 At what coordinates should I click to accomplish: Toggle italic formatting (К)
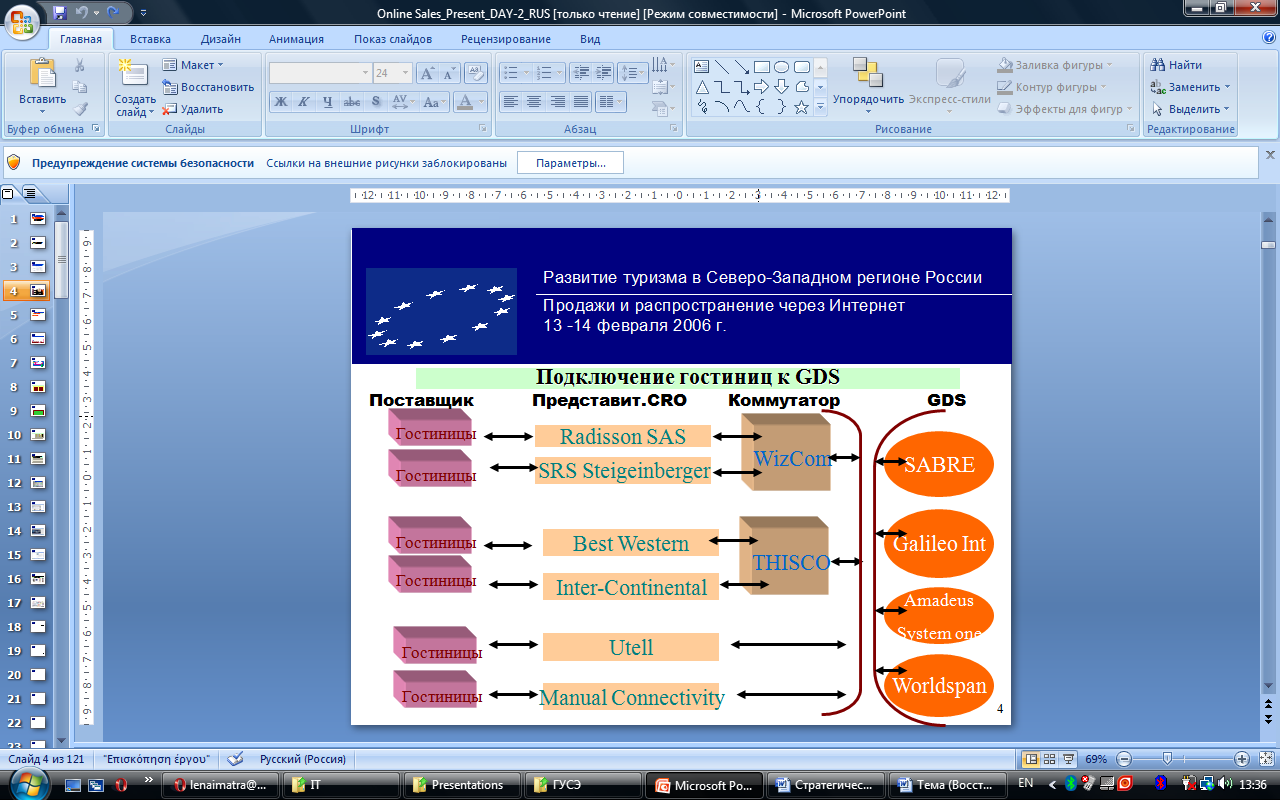304,102
